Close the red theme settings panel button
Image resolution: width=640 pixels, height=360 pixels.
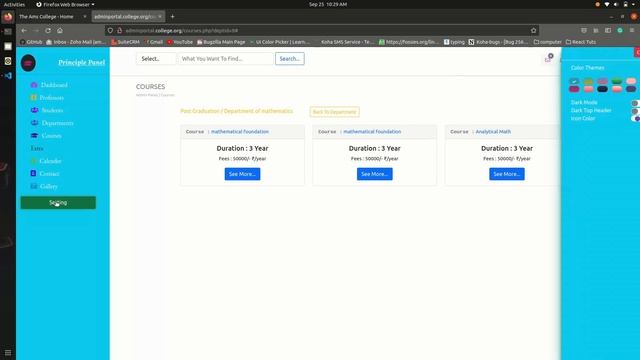pos(637,52)
